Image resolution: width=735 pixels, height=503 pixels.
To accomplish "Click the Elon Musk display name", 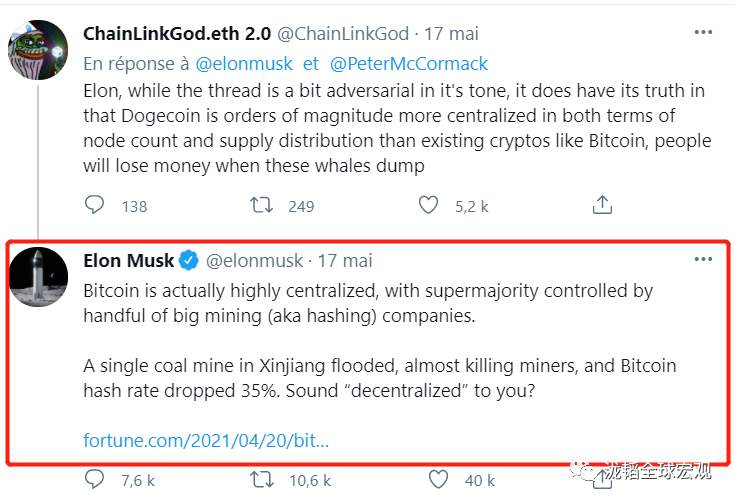I will (x=128, y=260).
